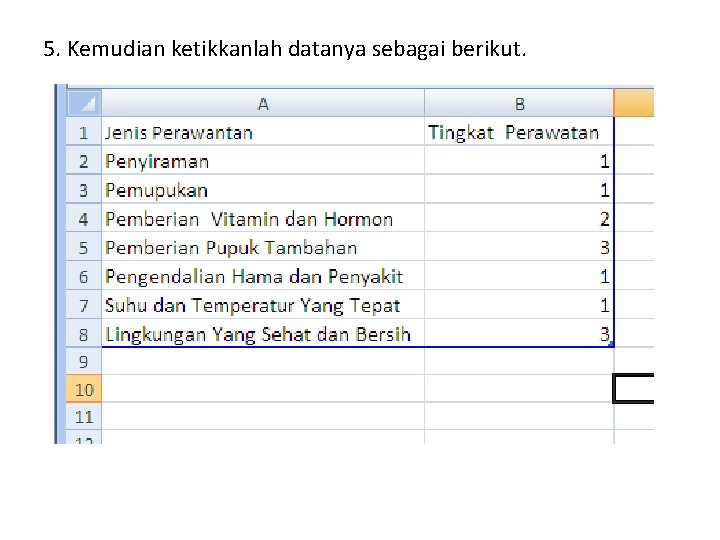
Task: Select row 11 header
Action: (84, 416)
